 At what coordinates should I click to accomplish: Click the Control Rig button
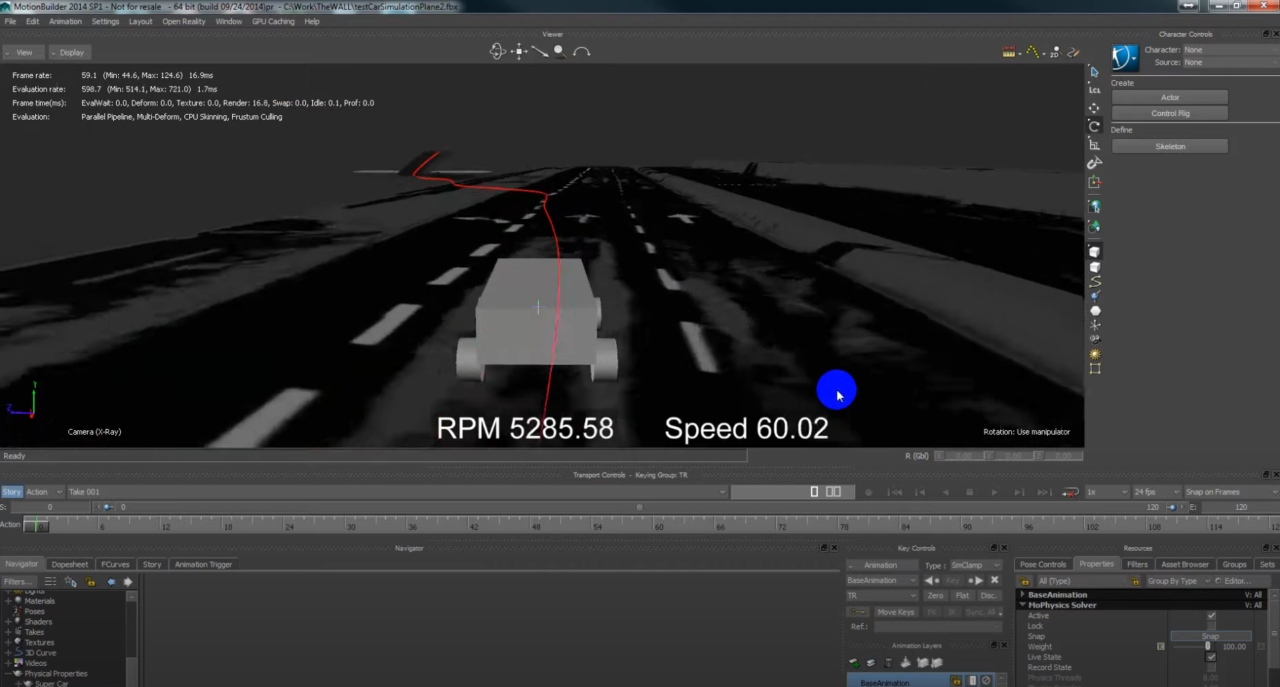point(1169,114)
